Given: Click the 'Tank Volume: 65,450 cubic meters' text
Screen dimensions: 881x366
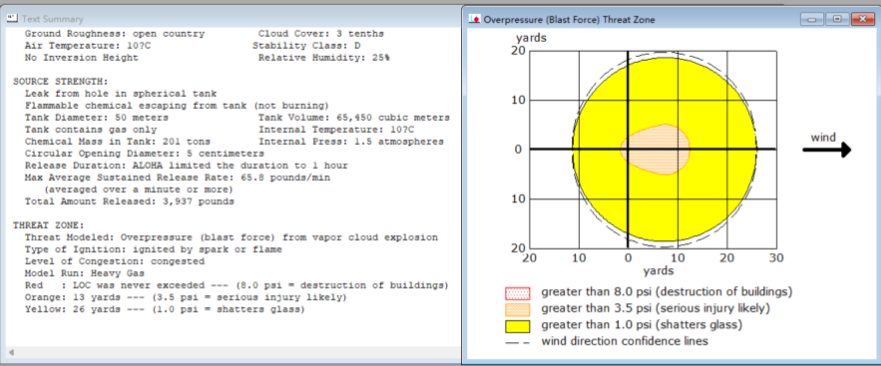Looking at the screenshot, I should coord(353,118).
